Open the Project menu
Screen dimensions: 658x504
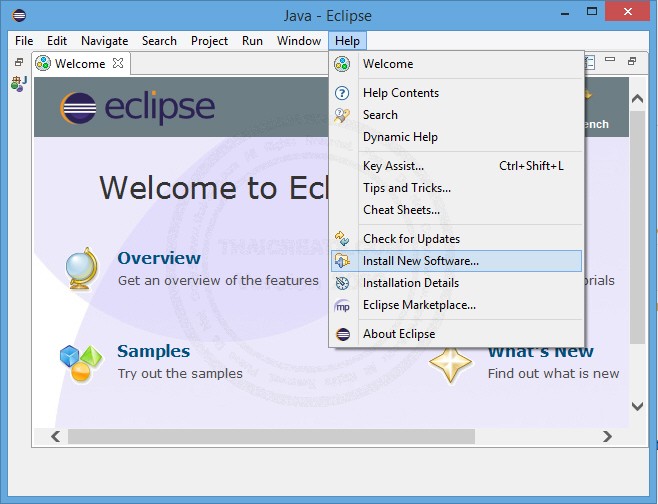(209, 41)
